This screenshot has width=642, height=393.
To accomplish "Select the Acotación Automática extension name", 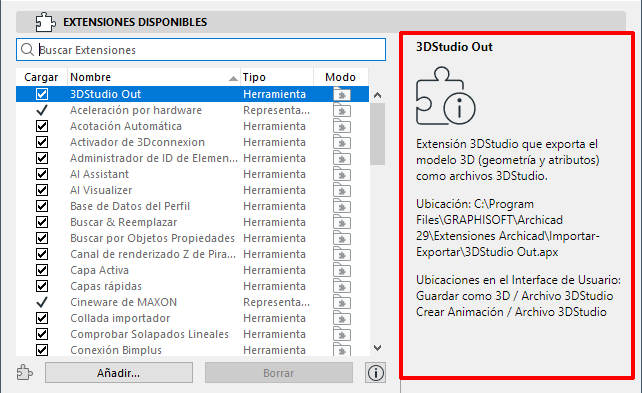I will [x=126, y=126].
